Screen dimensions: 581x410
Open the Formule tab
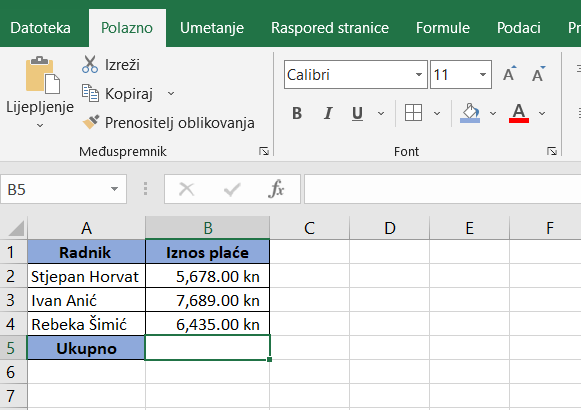point(443,28)
